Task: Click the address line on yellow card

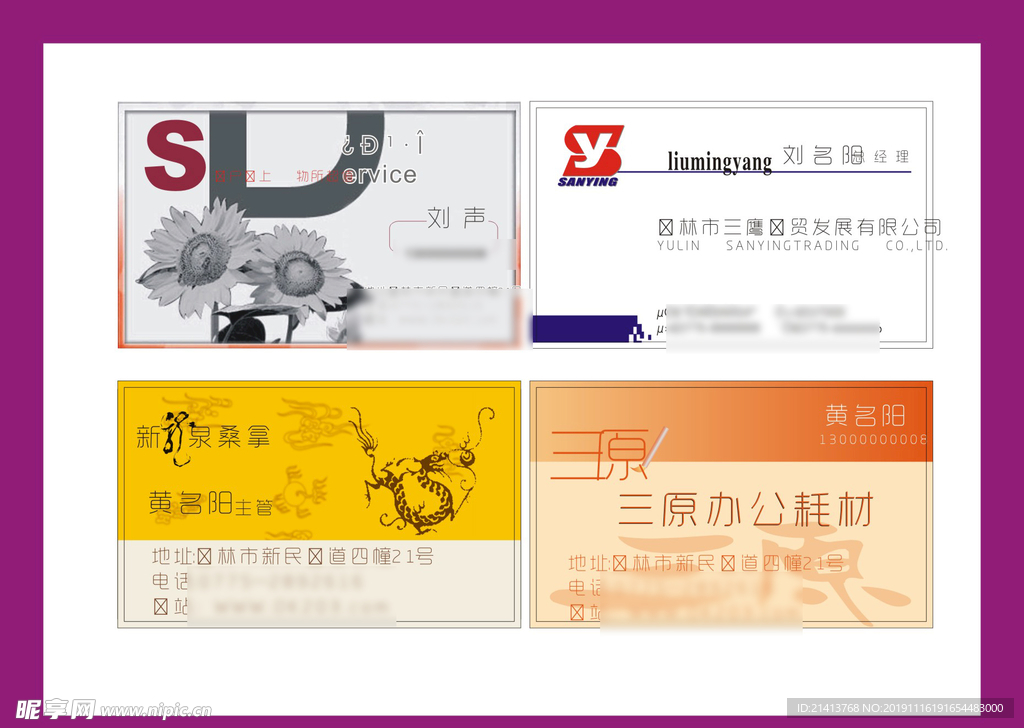Action: coord(292,557)
